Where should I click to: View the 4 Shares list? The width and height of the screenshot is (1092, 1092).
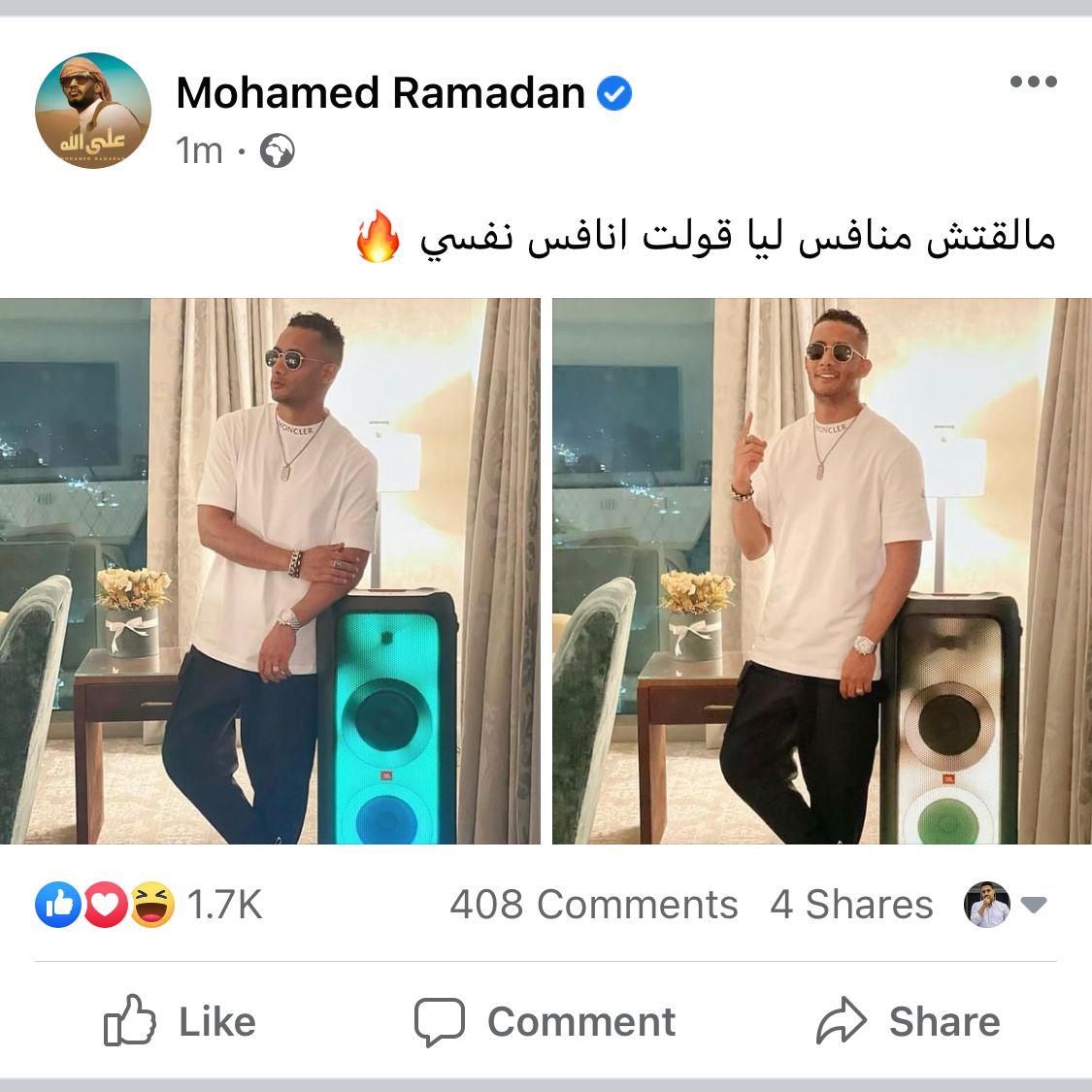(851, 905)
